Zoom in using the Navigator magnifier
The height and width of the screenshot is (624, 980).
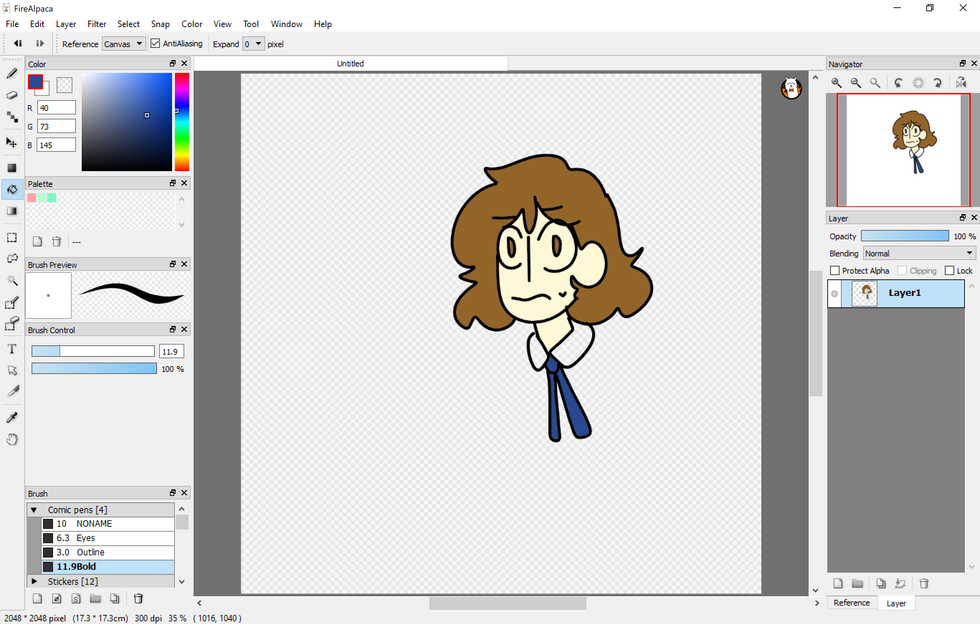tap(836, 83)
